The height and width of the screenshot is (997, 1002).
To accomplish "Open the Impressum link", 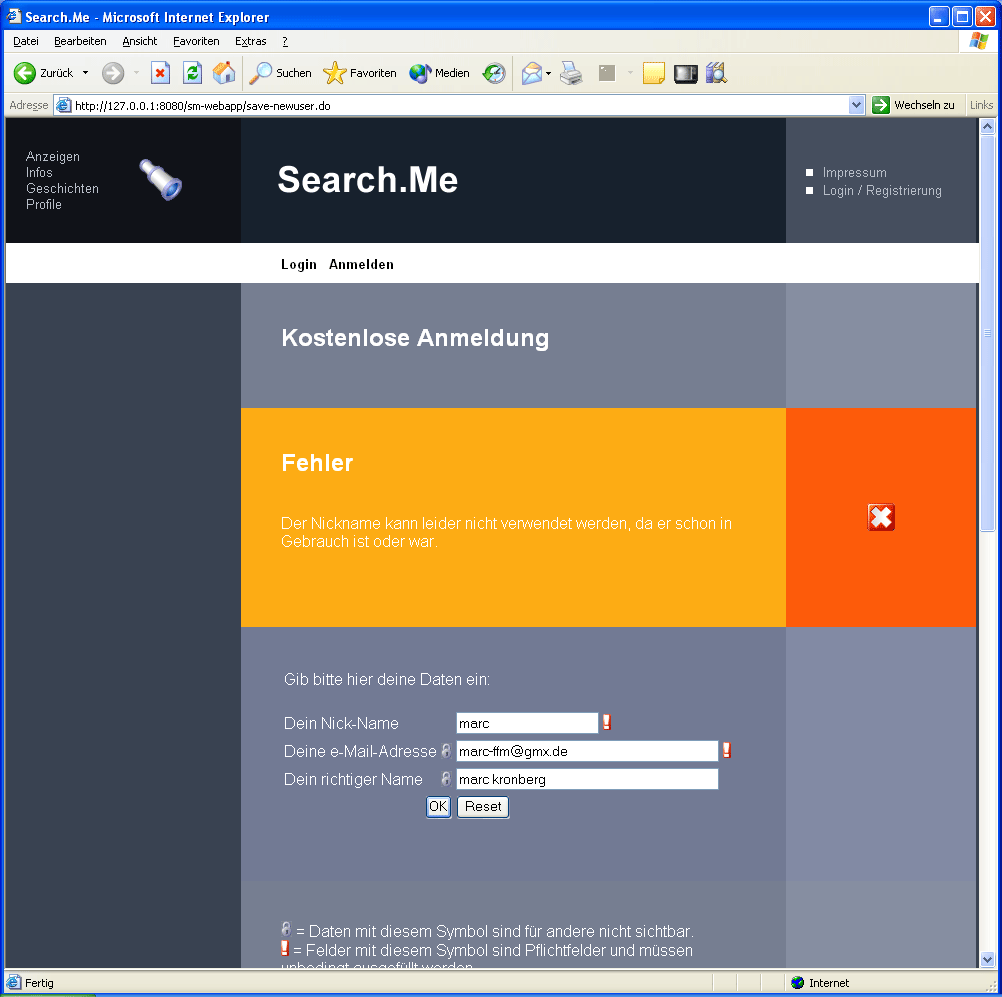I will (854, 173).
